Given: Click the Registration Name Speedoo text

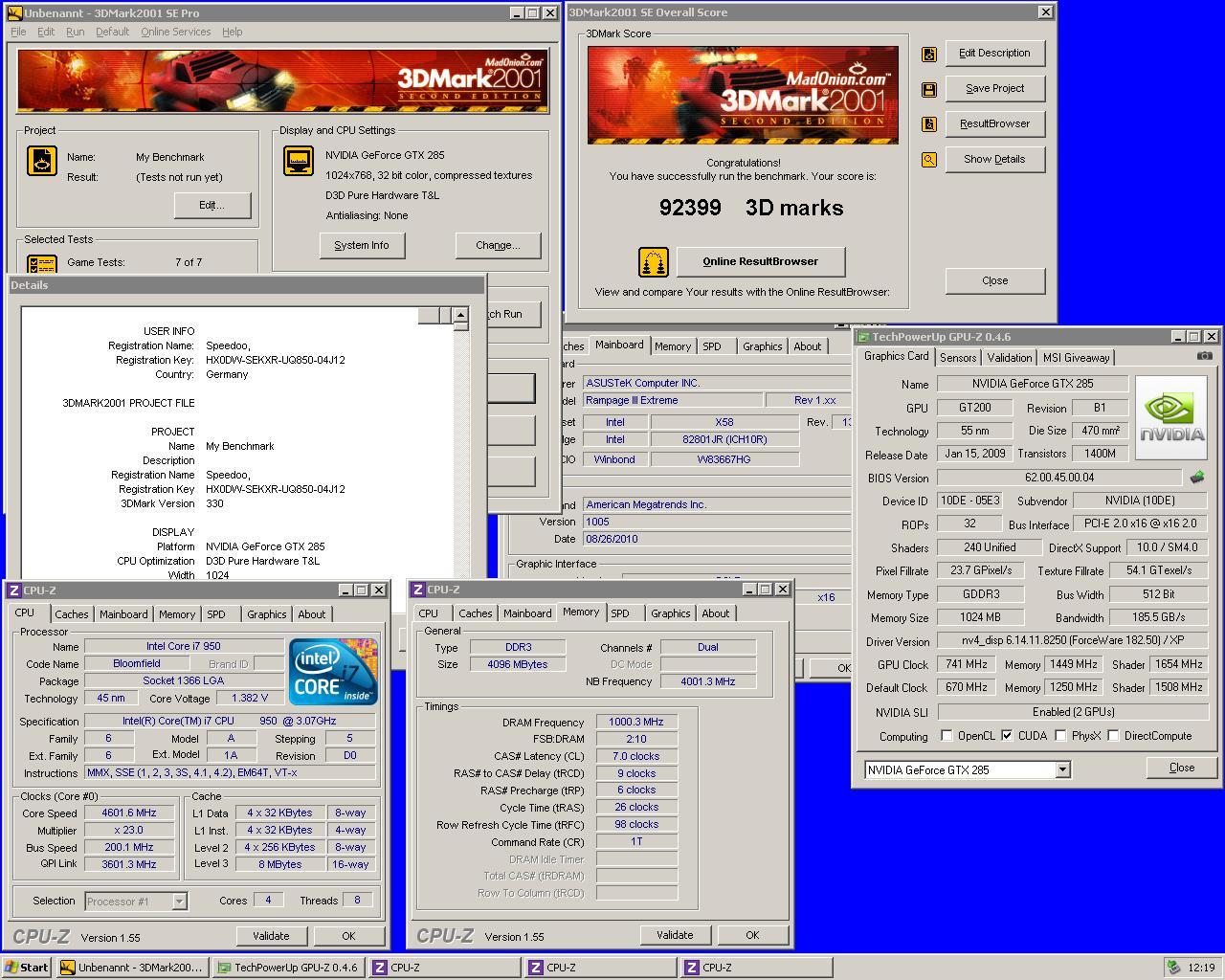Looking at the screenshot, I should 228,345.
